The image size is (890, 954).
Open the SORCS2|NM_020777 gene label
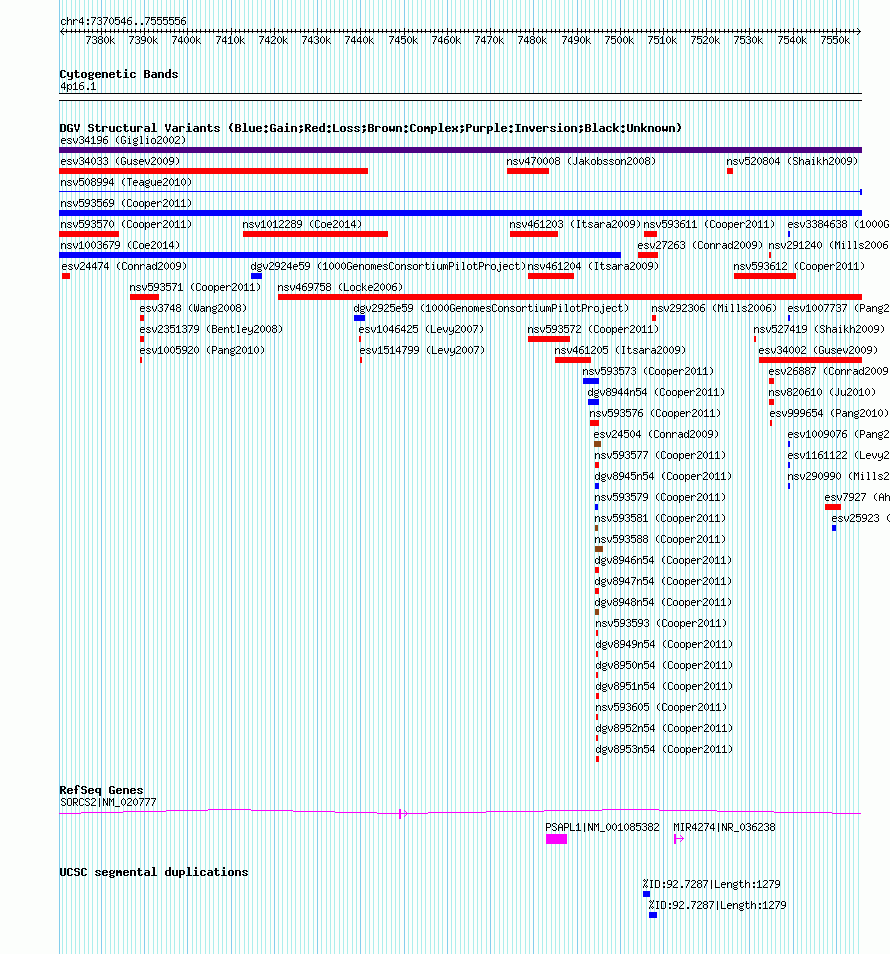108,802
